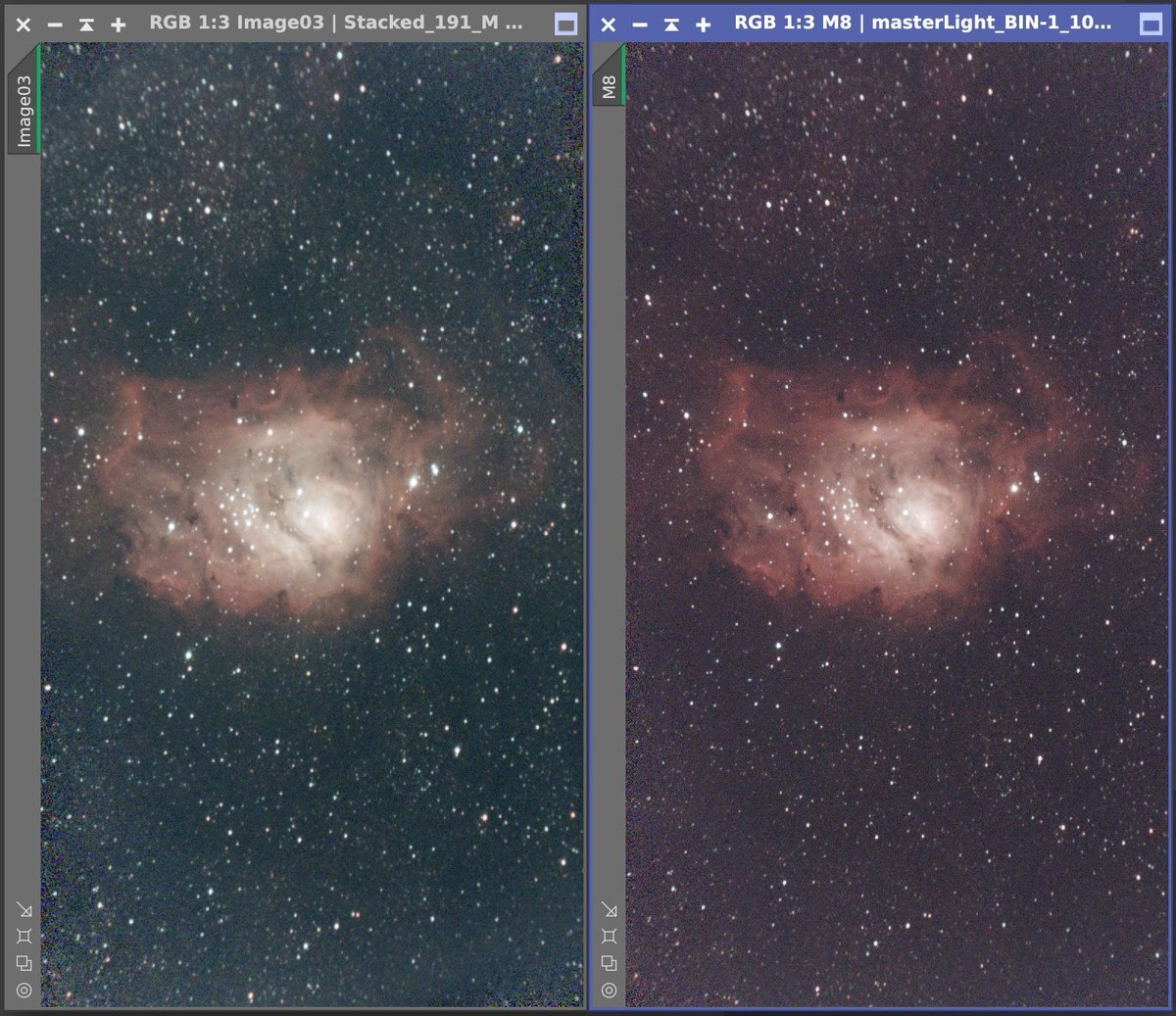Click the fit-view square icon in Image03
The width and height of the screenshot is (1176, 1016).
[24, 937]
